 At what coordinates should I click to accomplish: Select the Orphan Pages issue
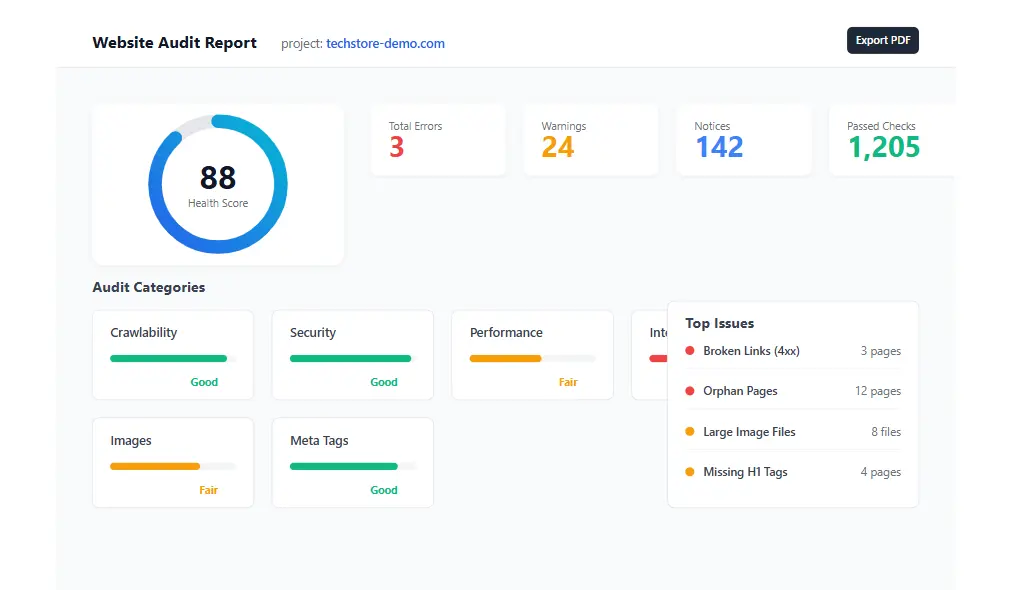tap(793, 391)
